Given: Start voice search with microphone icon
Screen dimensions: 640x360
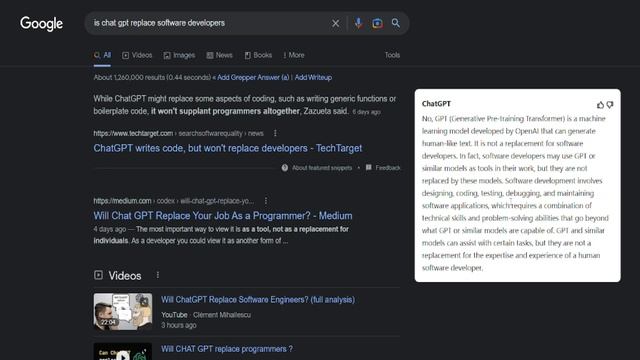Looking at the screenshot, I should [x=358, y=23].
